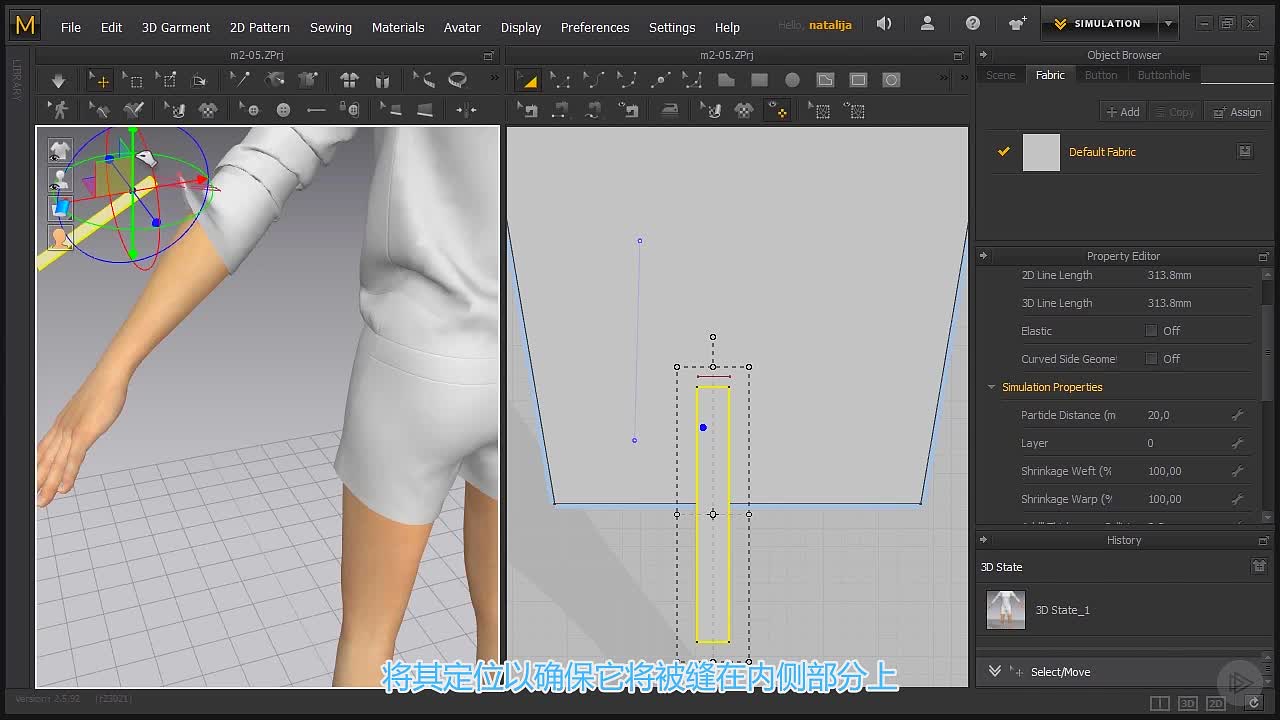1280x720 pixels.
Task: Select the Internal Circle tool
Action: 891,80
